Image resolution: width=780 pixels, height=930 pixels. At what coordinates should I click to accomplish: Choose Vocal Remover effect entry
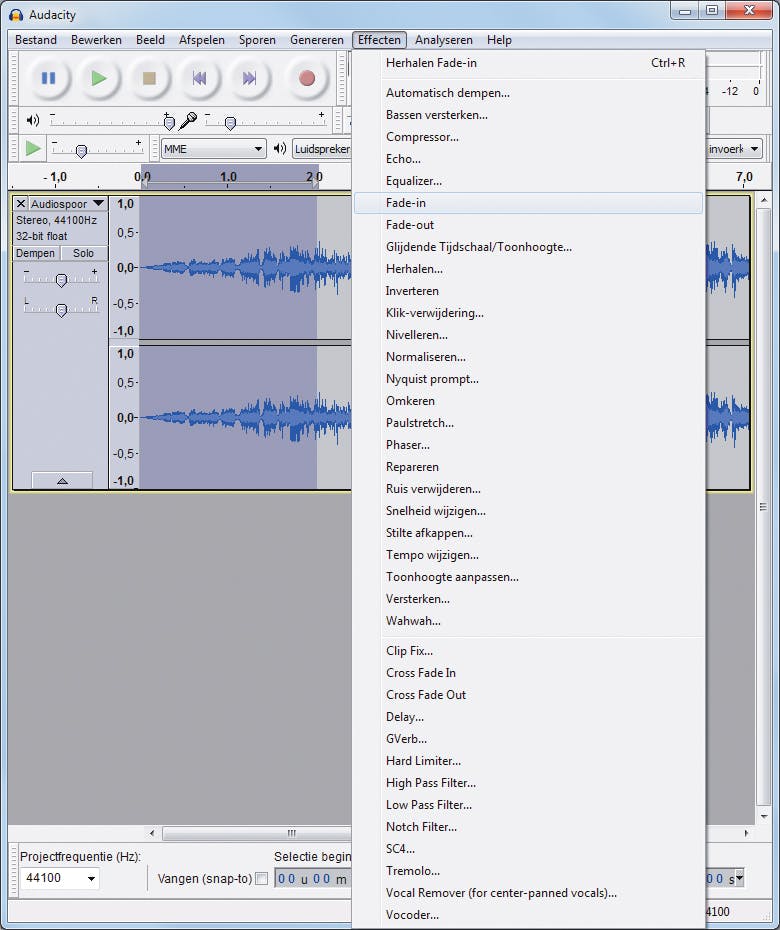pos(501,893)
